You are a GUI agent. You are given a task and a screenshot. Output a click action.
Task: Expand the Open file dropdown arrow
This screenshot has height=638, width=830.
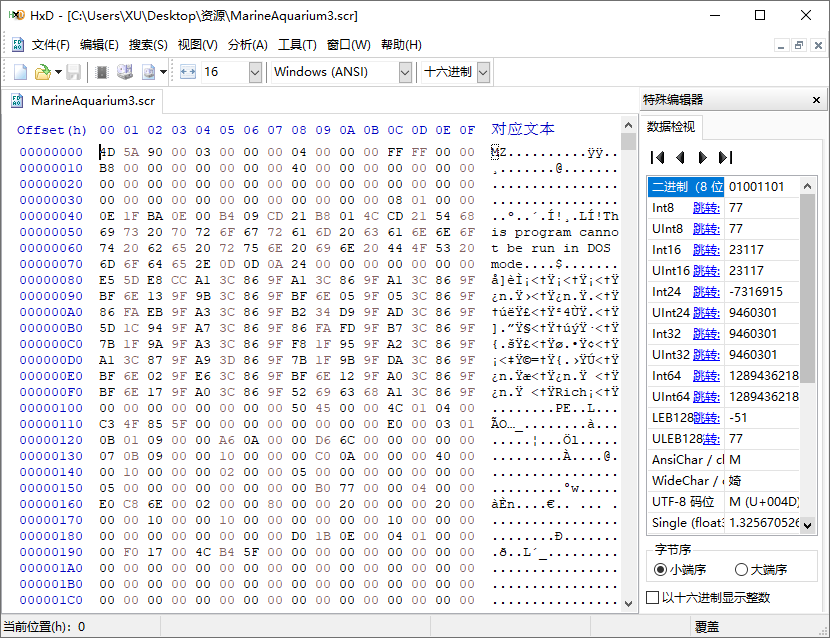pos(58,72)
